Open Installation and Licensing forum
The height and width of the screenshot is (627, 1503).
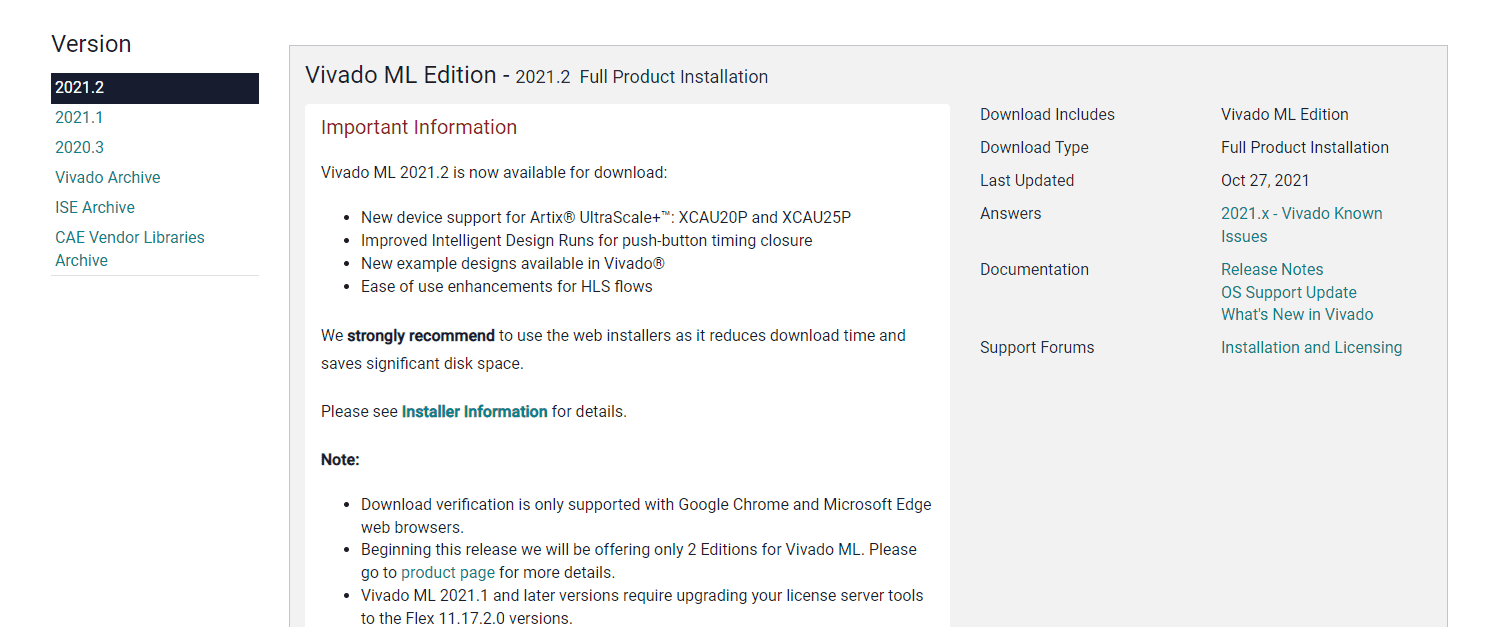coord(1311,348)
